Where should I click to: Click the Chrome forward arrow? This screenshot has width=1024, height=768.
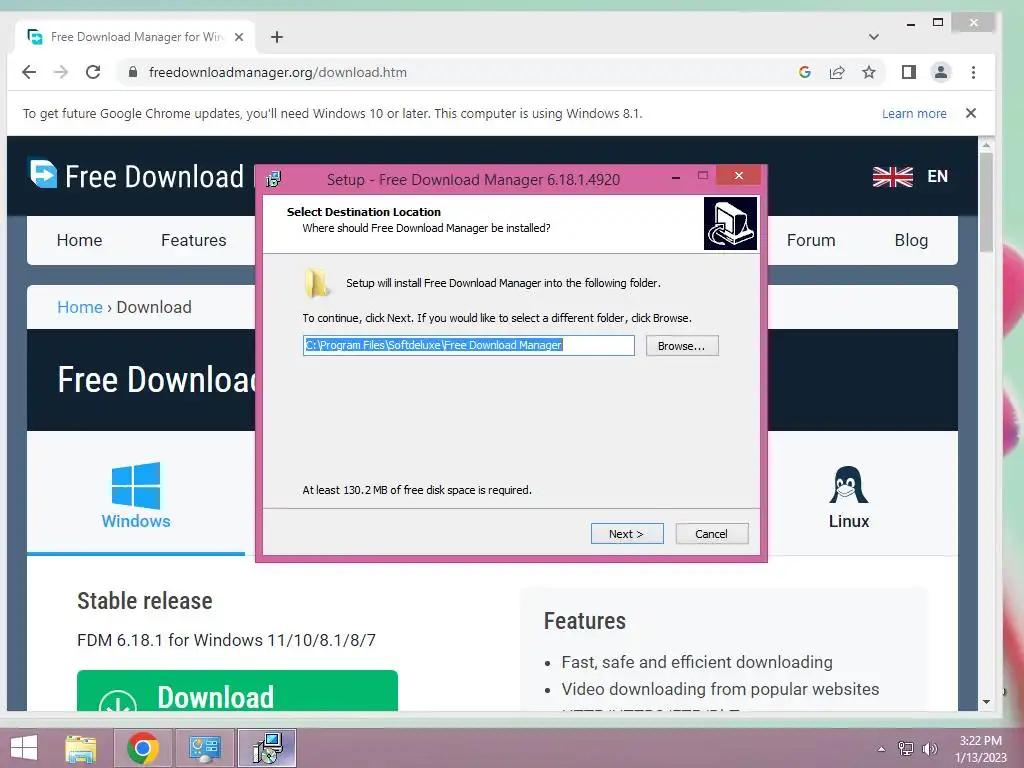(61, 72)
